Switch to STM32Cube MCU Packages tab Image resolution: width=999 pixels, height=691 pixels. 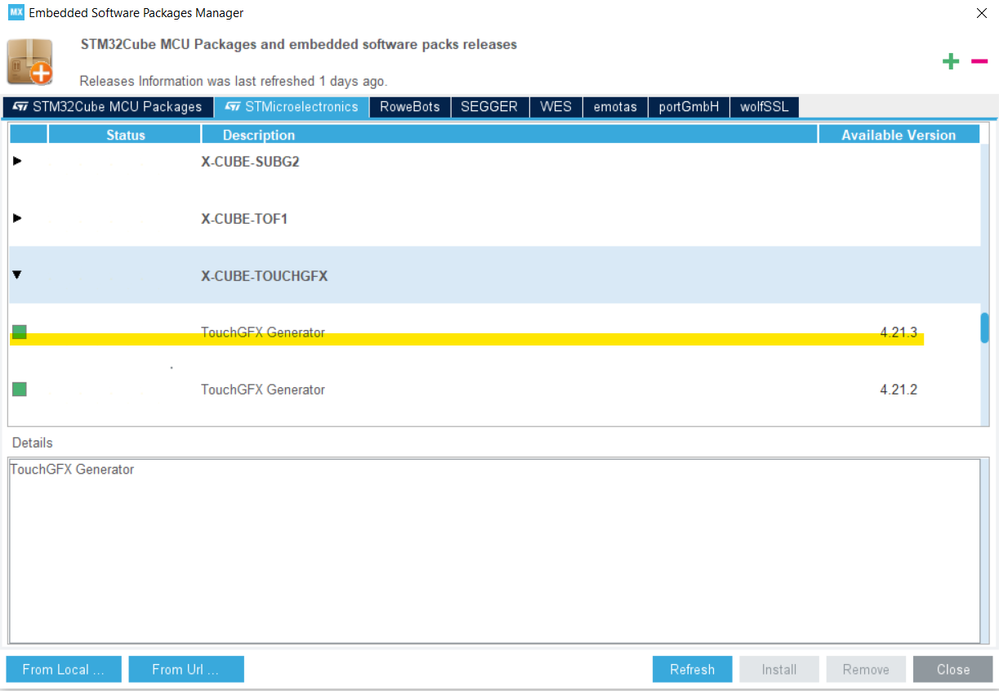pos(108,107)
